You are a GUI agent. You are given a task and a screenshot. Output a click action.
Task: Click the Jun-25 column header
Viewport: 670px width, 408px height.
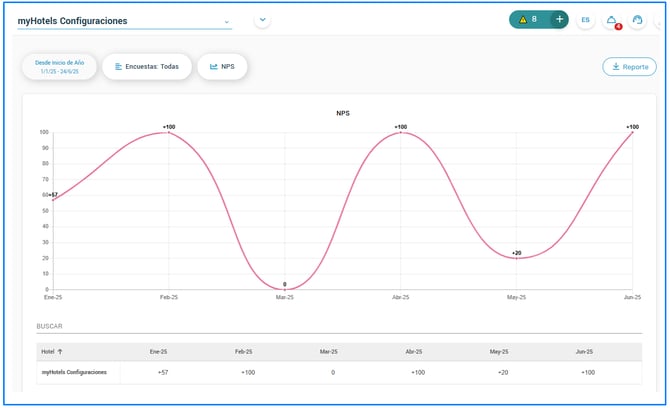tap(584, 352)
